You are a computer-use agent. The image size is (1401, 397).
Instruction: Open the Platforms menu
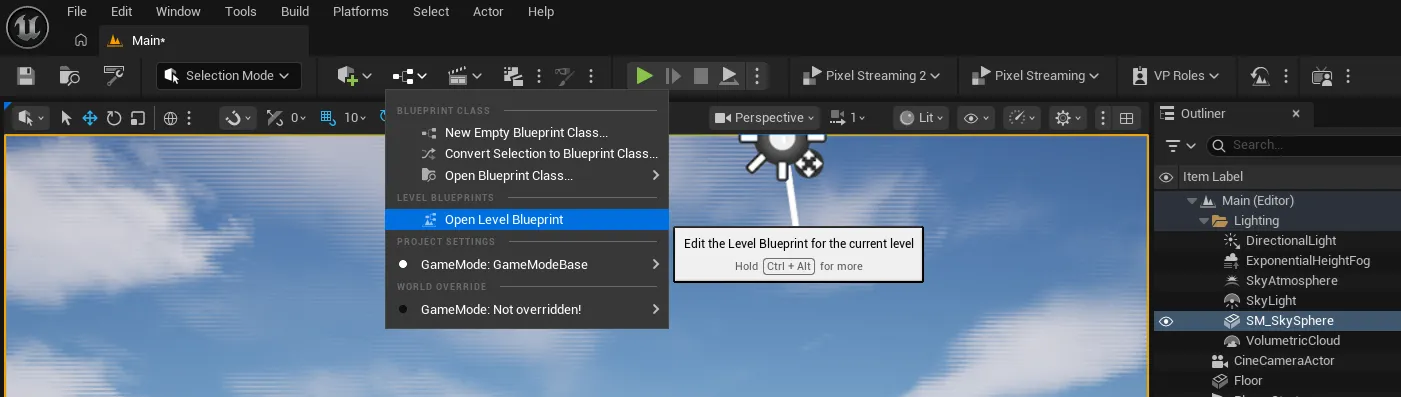361,11
